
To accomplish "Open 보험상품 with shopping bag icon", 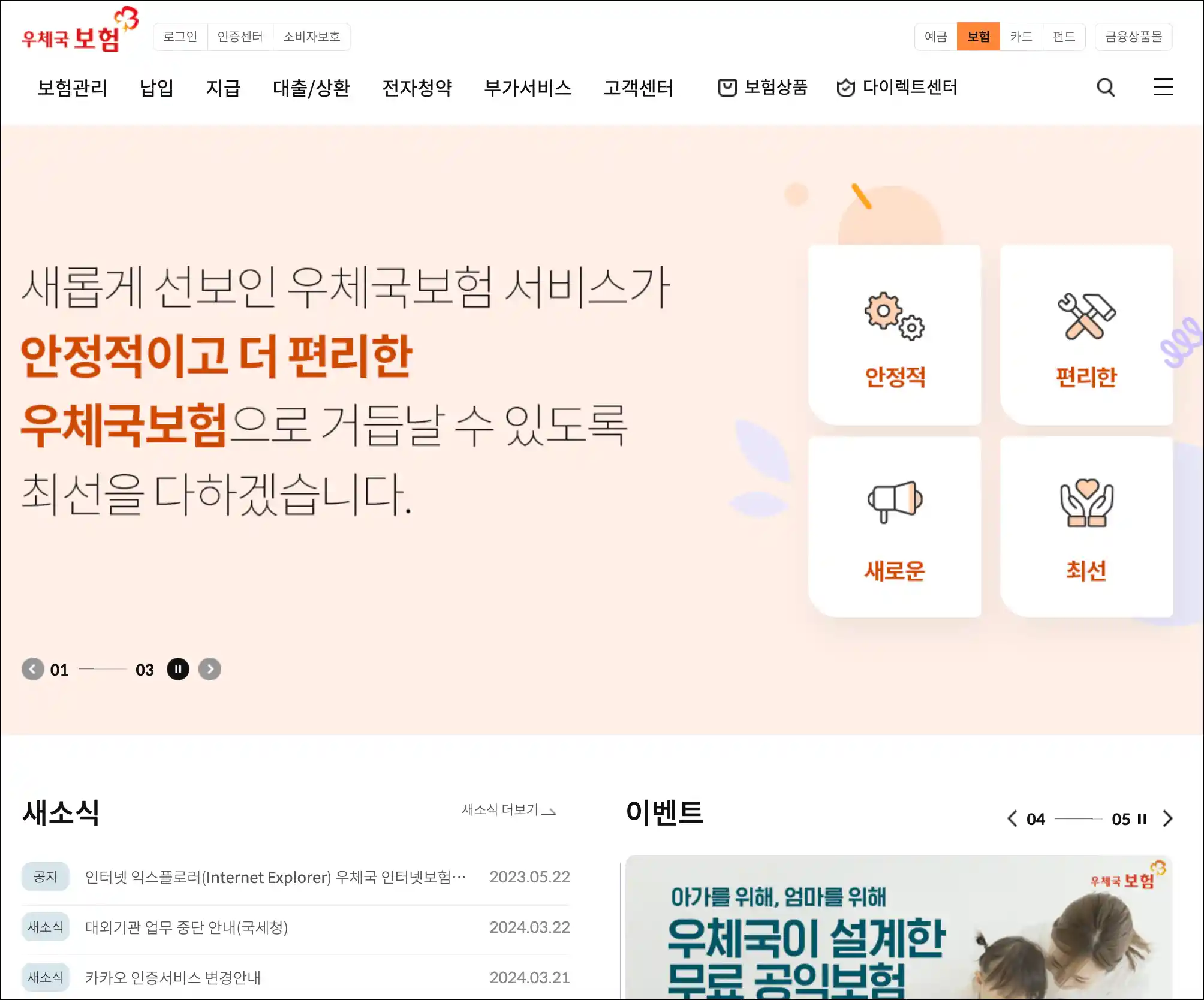I will click(763, 88).
